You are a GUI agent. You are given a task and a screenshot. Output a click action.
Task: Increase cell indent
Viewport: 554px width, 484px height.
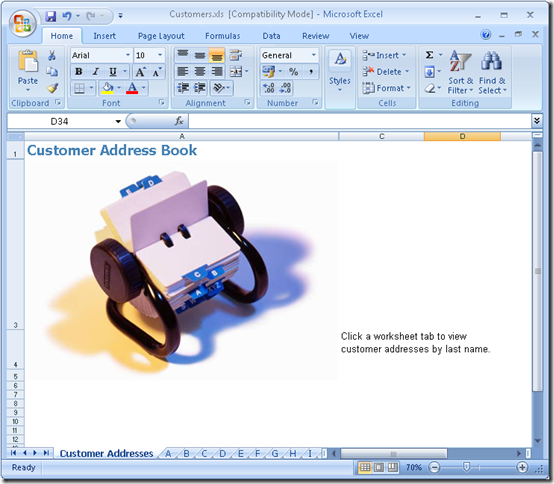(200, 88)
